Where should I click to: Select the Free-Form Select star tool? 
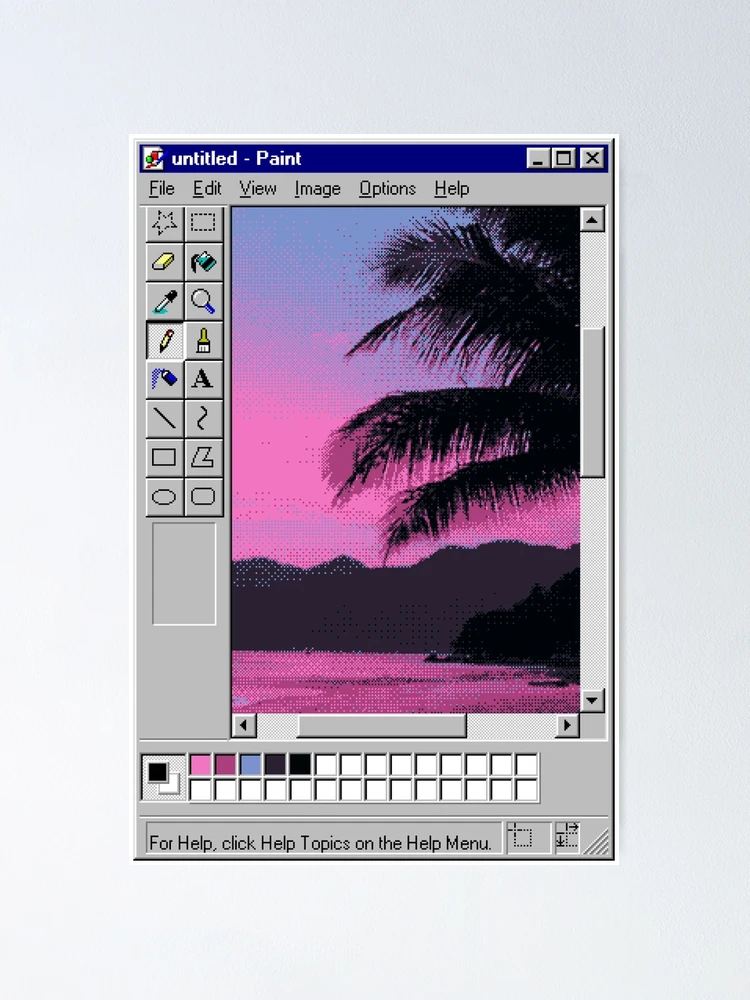point(165,223)
